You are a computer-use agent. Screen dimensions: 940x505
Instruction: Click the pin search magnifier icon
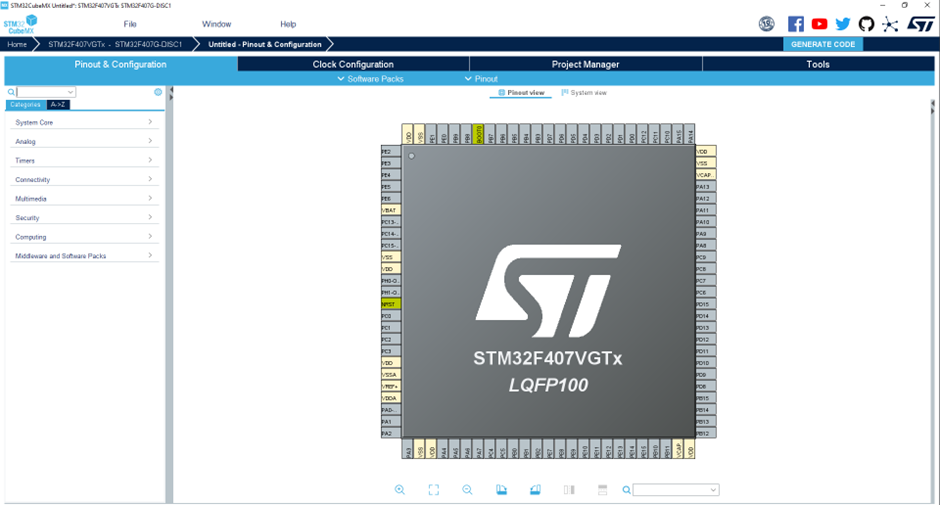coord(626,490)
